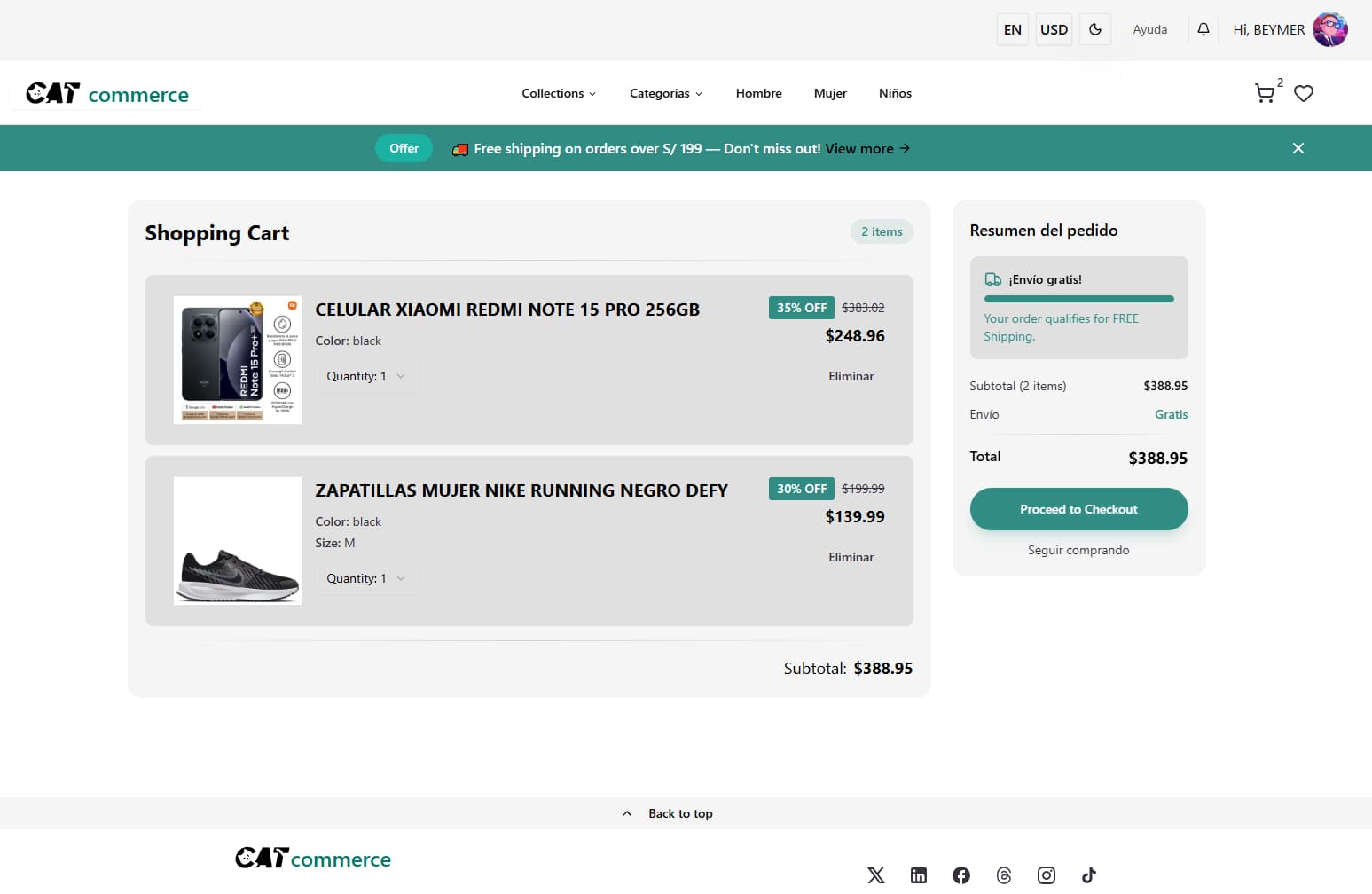Viewport: 1372px width, 894px height.
Task: Open Facebook social link in footer
Action: (x=961, y=875)
